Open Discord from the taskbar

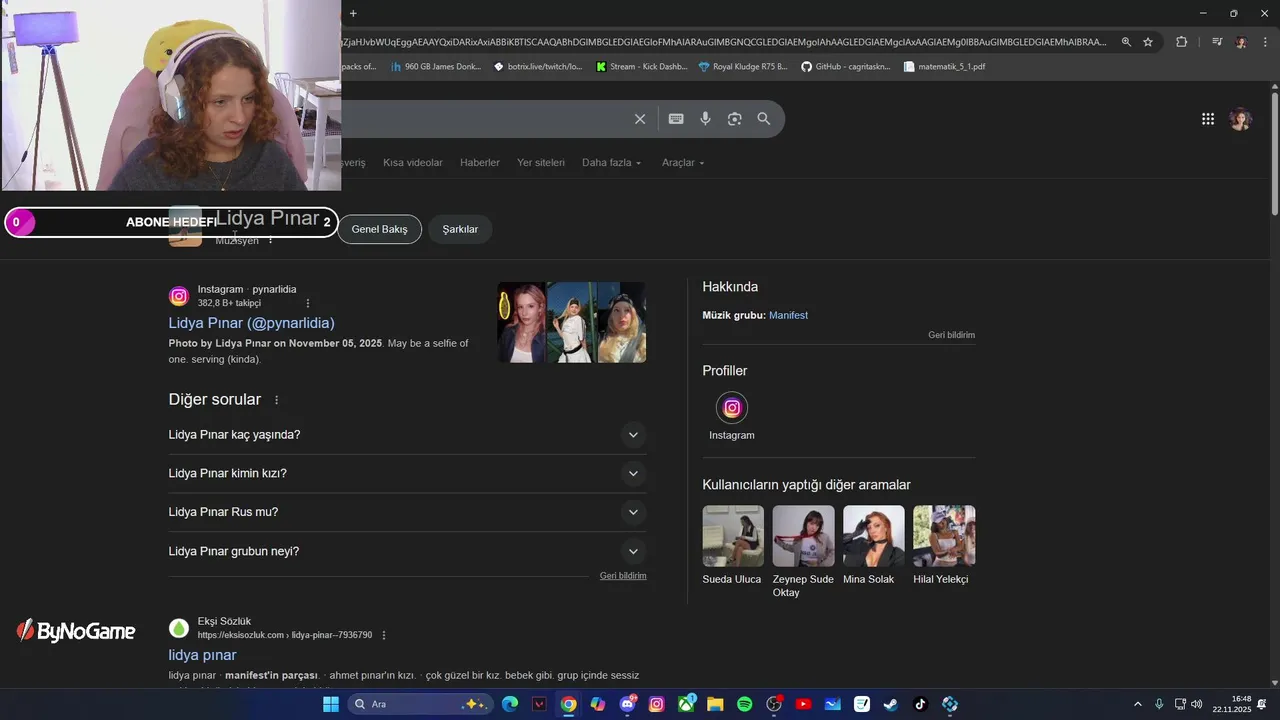click(x=627, y=704)
